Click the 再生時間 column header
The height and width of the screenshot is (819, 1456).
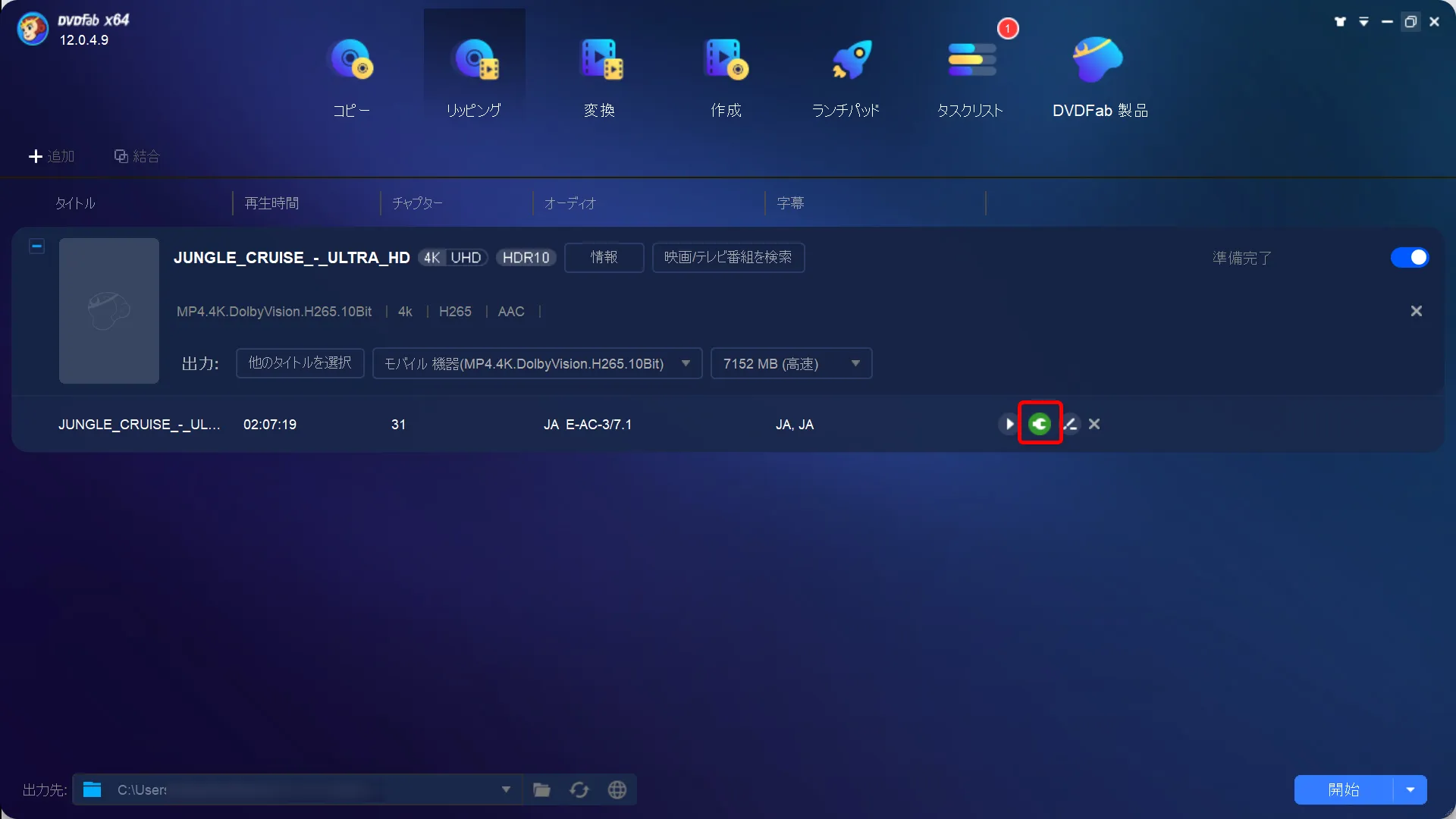[x=271, y=203]
